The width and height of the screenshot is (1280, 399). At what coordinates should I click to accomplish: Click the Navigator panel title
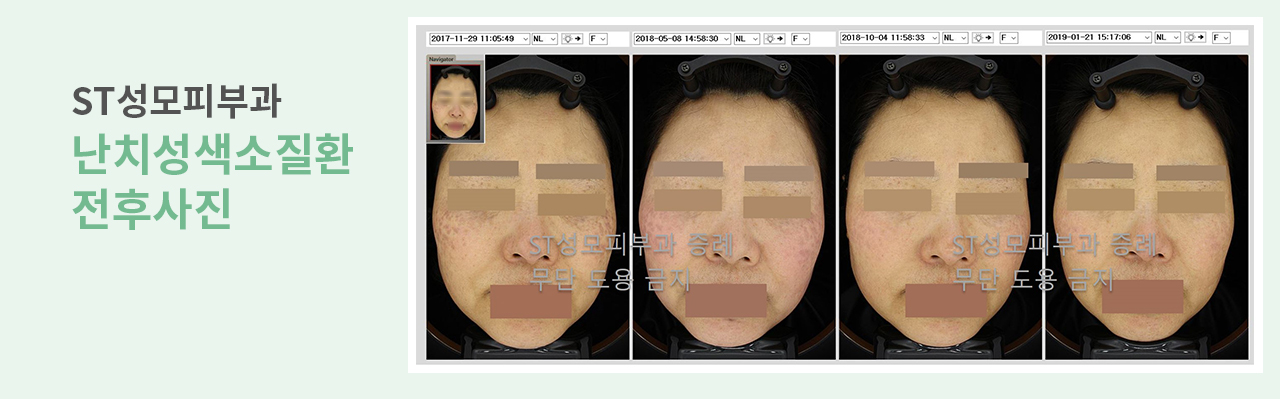pos(442,59)
